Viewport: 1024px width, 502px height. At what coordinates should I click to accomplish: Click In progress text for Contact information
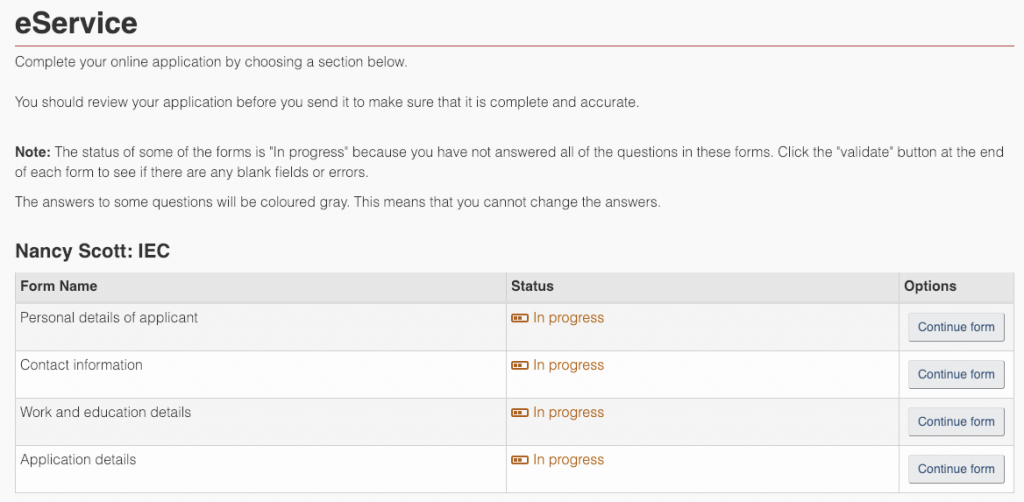tap(568, 366)
